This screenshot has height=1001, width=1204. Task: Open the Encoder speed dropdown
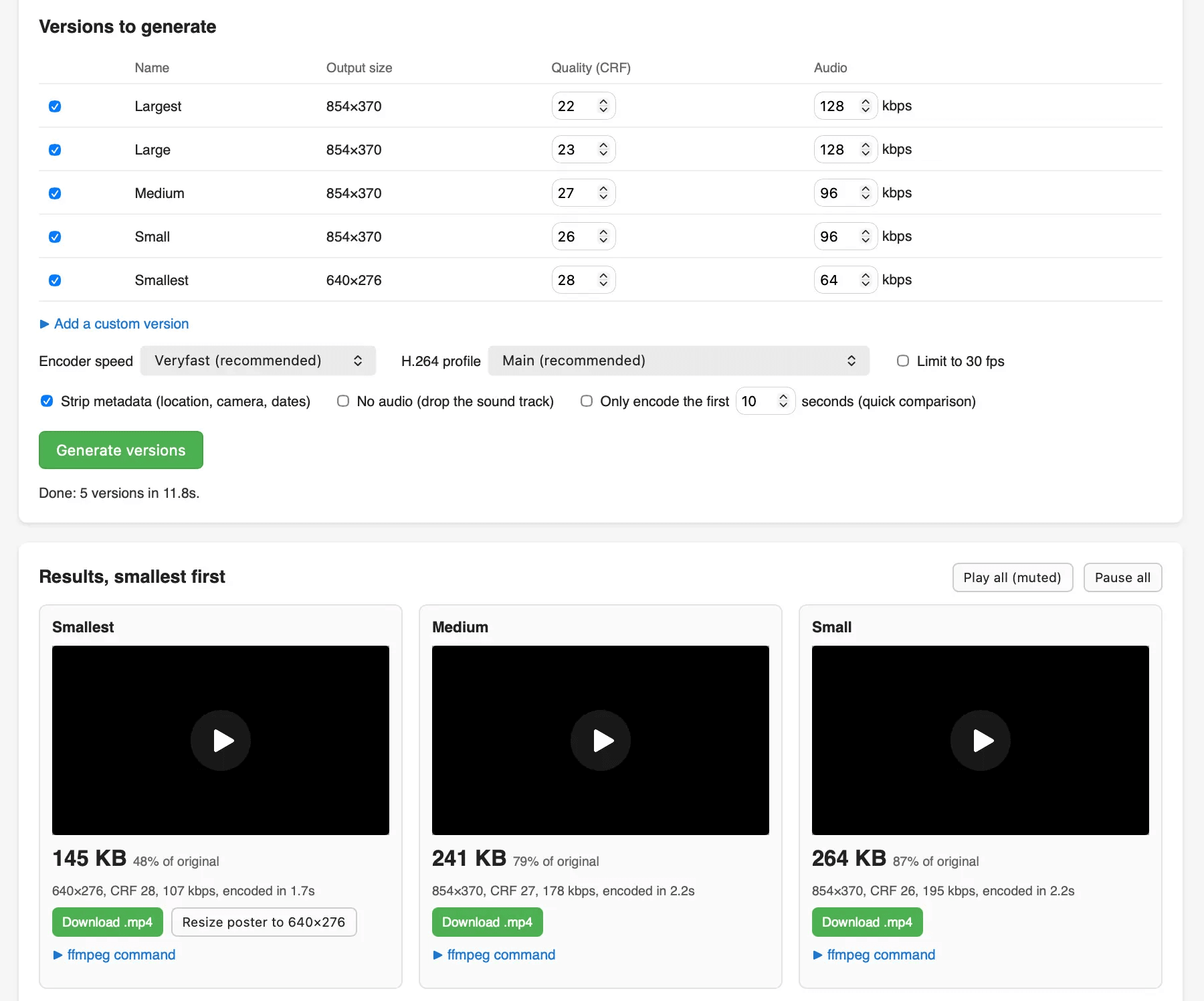(258, 361)
